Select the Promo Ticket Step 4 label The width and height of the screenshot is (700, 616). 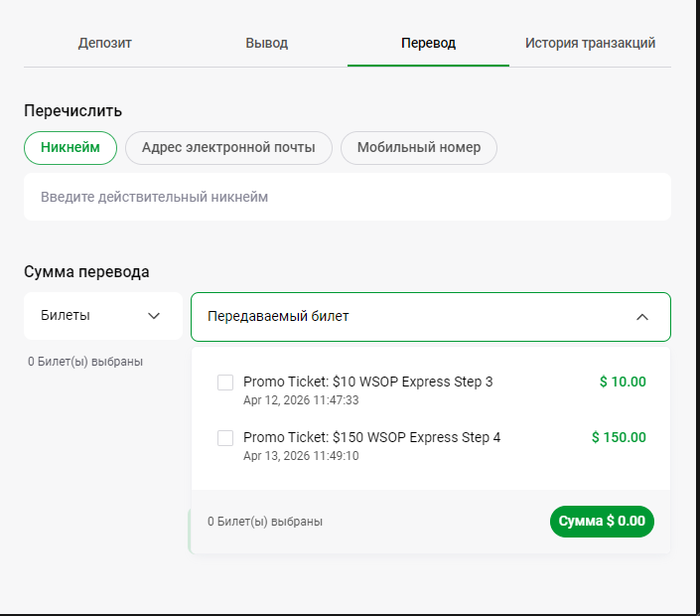(372, 437)
